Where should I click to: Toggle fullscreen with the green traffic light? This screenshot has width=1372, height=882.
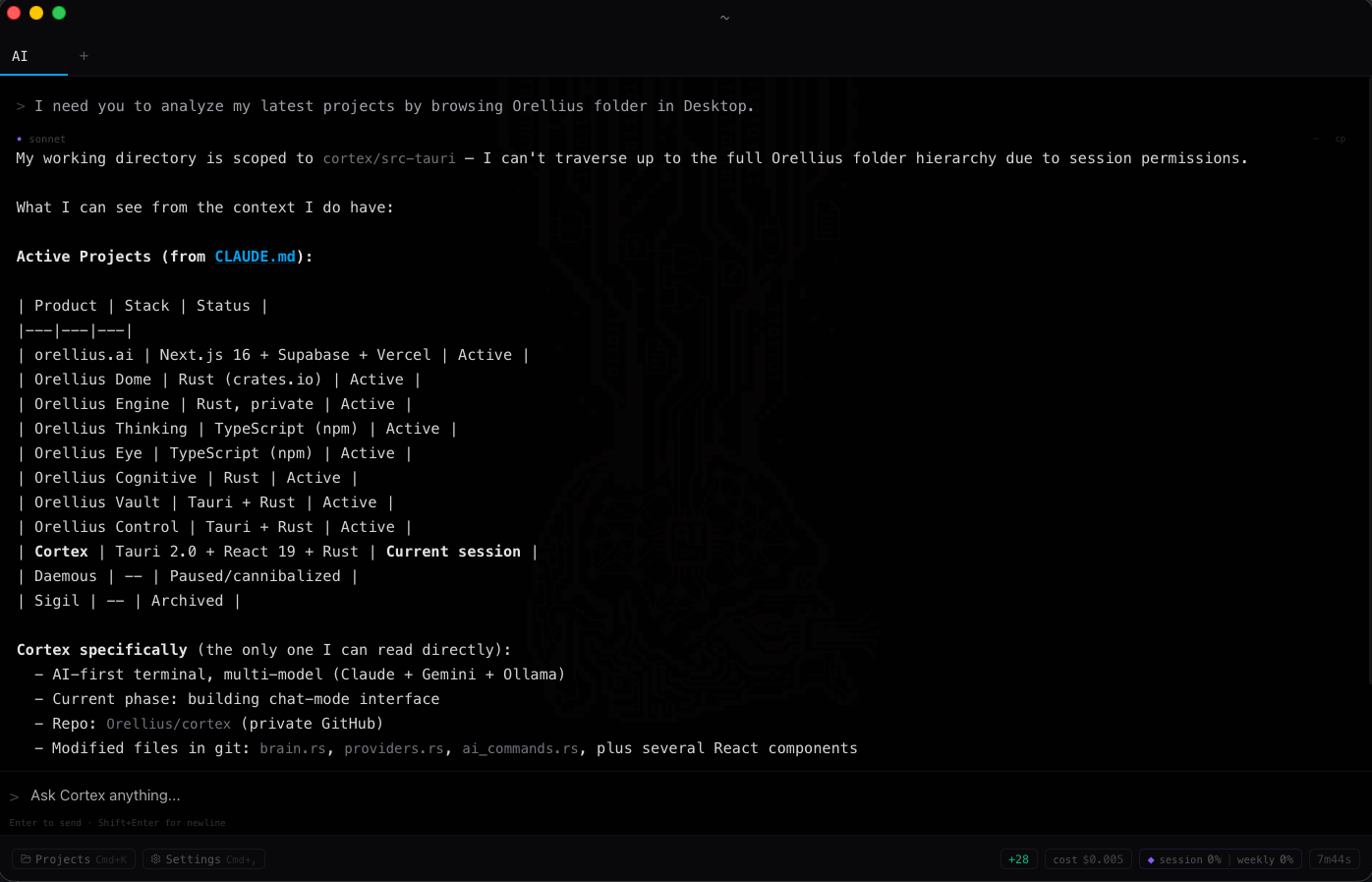coord(59,13)
